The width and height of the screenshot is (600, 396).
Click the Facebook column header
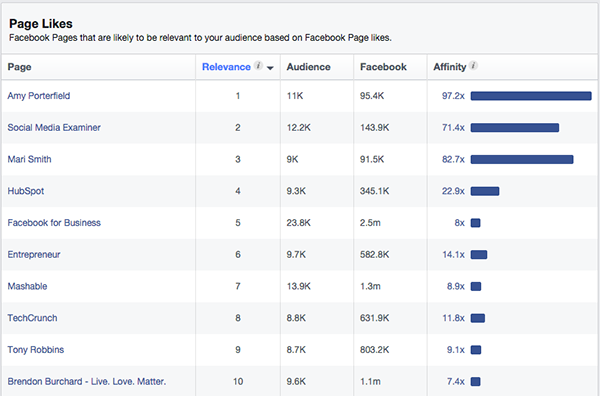pyautogui.click(x=383, y=67)
